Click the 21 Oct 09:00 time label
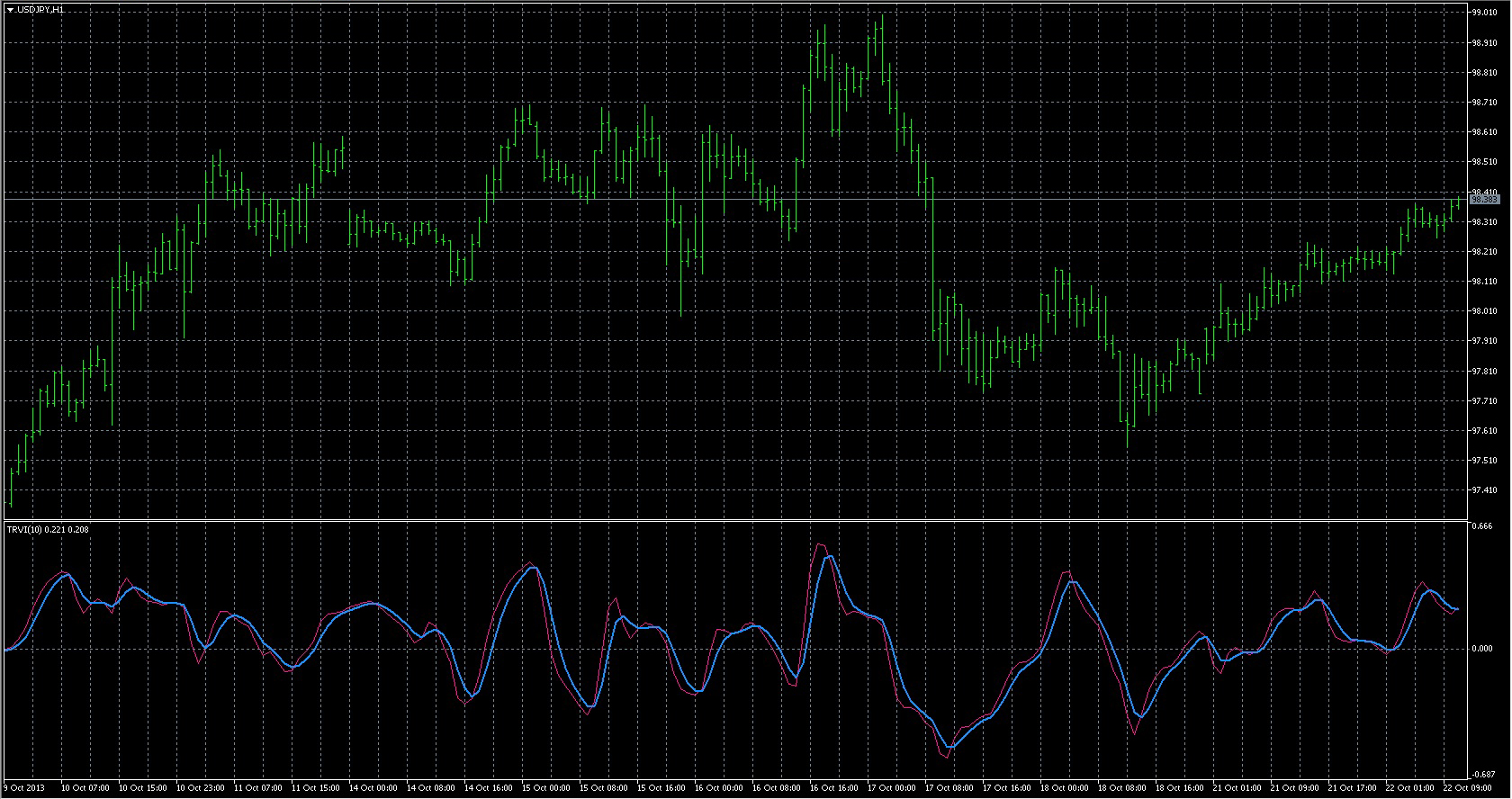1512x799 pixels. [1295, 788]
